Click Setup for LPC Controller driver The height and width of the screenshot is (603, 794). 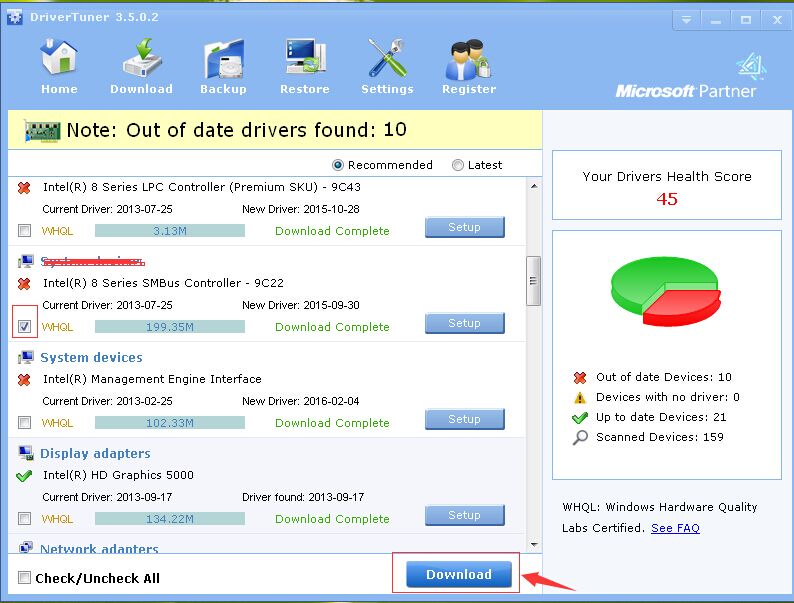465,227
